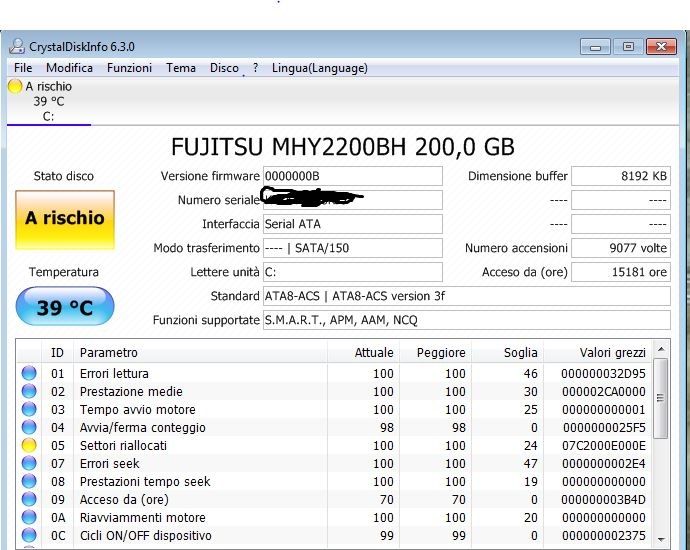Image resolution: width=690 pixels, height=550 pixels.
Task: Click the Numero accensioni value 9077 volte
Action: click(x=620, y=248)
